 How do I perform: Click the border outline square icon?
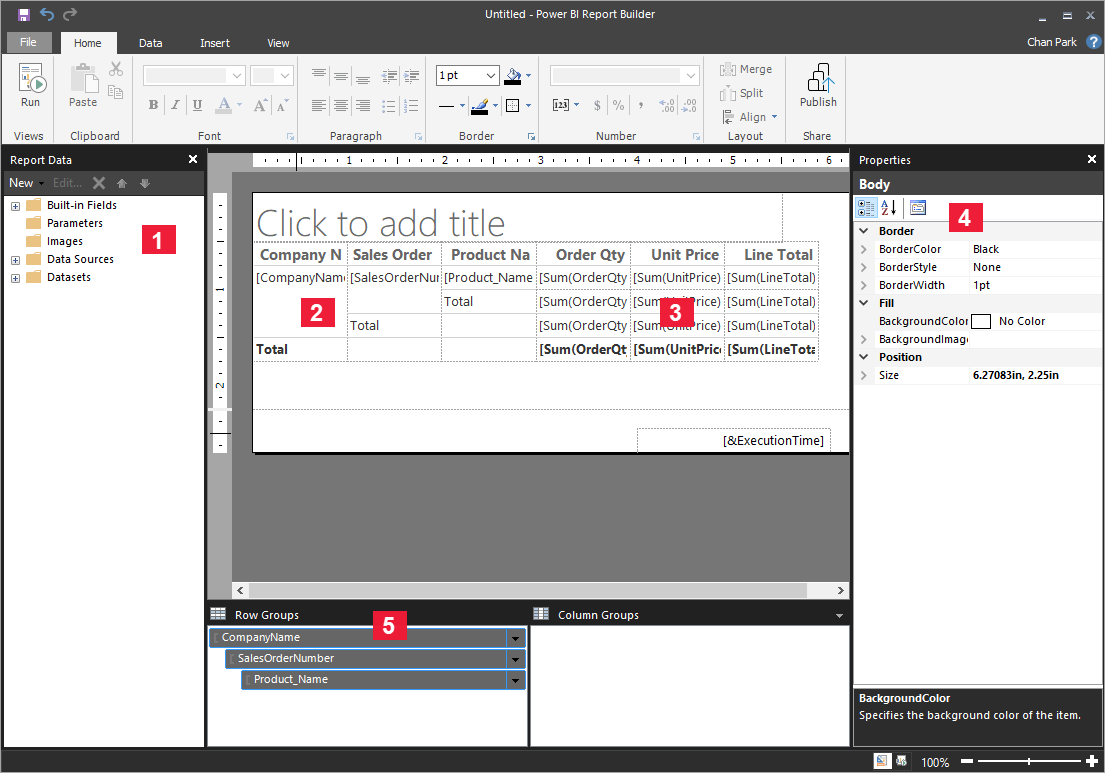[512, 106]
